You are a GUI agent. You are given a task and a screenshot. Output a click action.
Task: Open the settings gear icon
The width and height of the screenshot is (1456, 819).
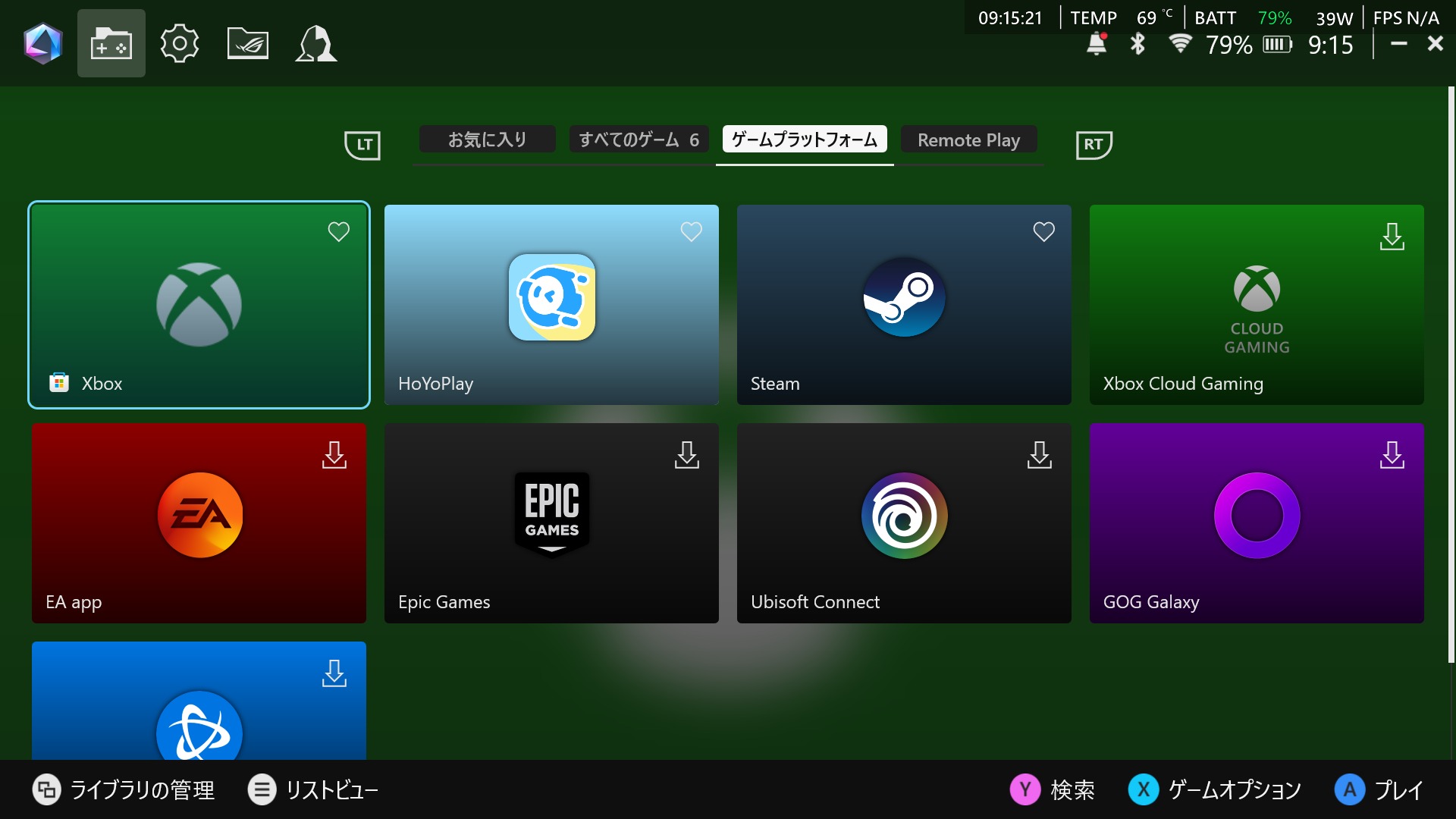pos(180,43)
